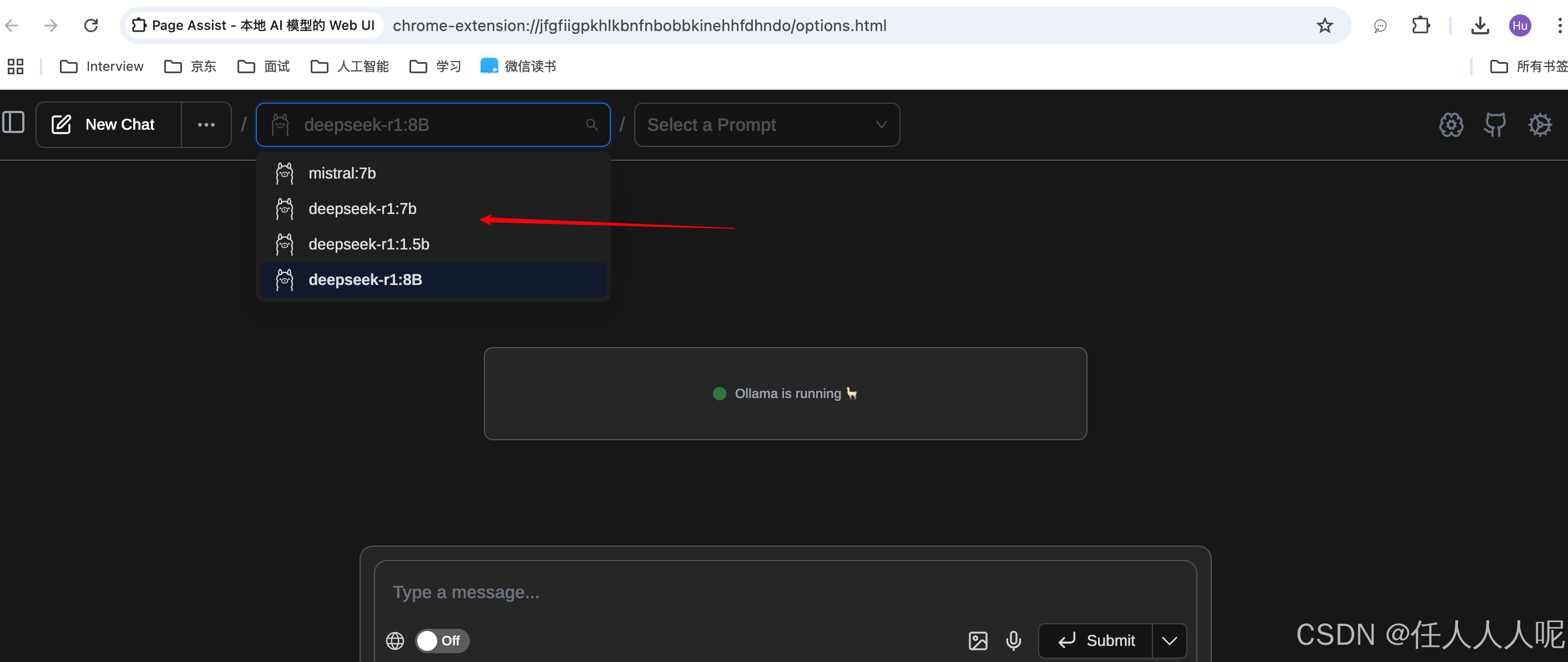Go back in browser history

pyautogui.click(x=12, y=26)
